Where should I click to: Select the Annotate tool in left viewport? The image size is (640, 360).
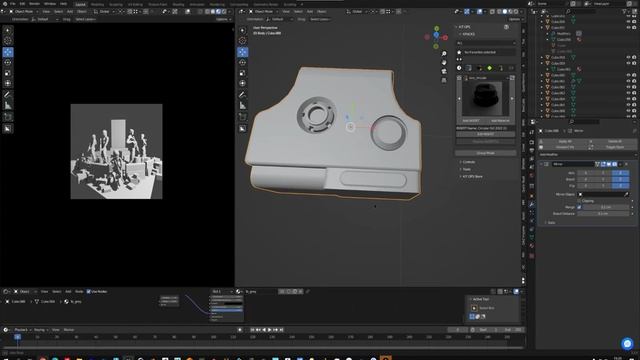tap(8, 95)
